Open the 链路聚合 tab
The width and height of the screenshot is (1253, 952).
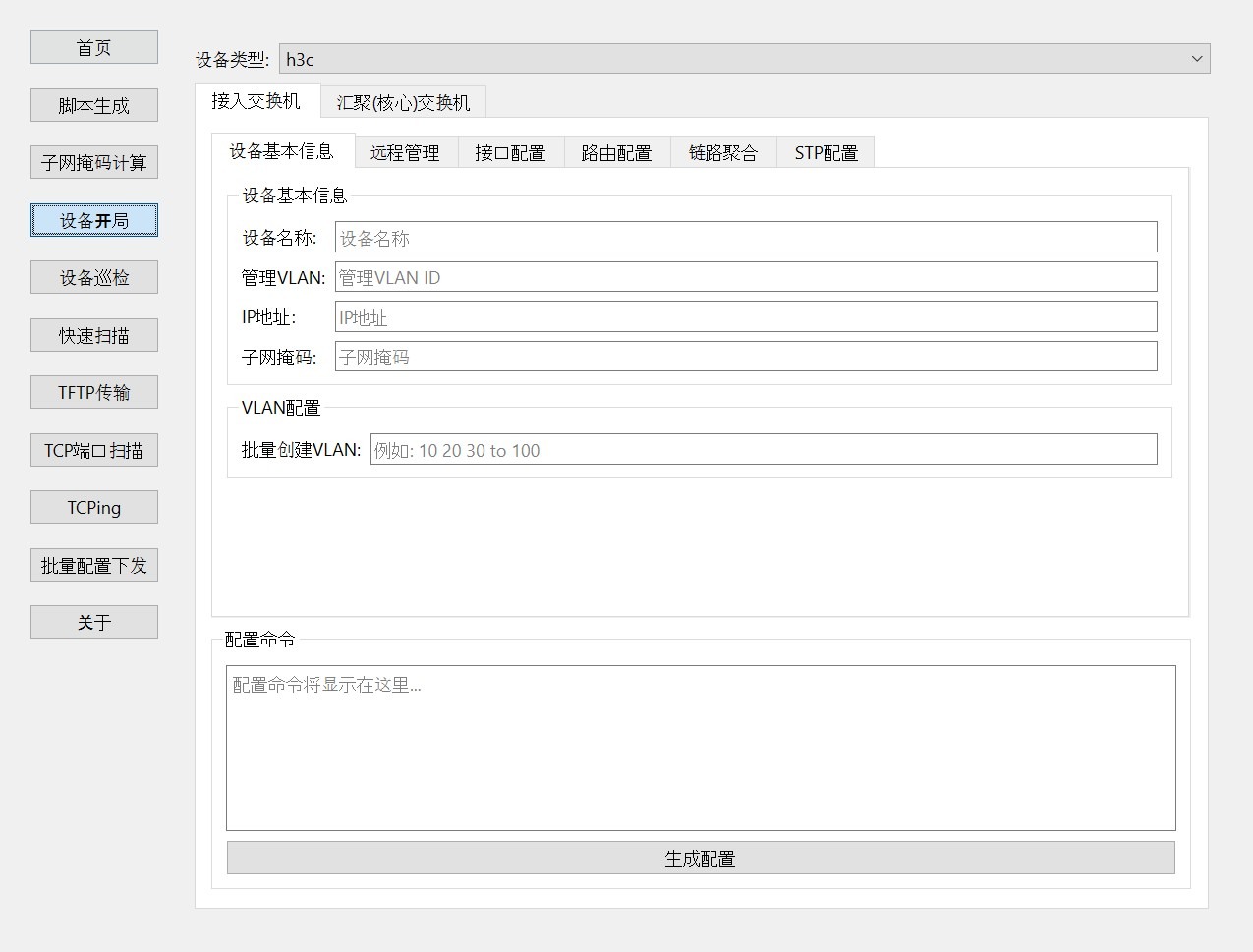point(722,153)
